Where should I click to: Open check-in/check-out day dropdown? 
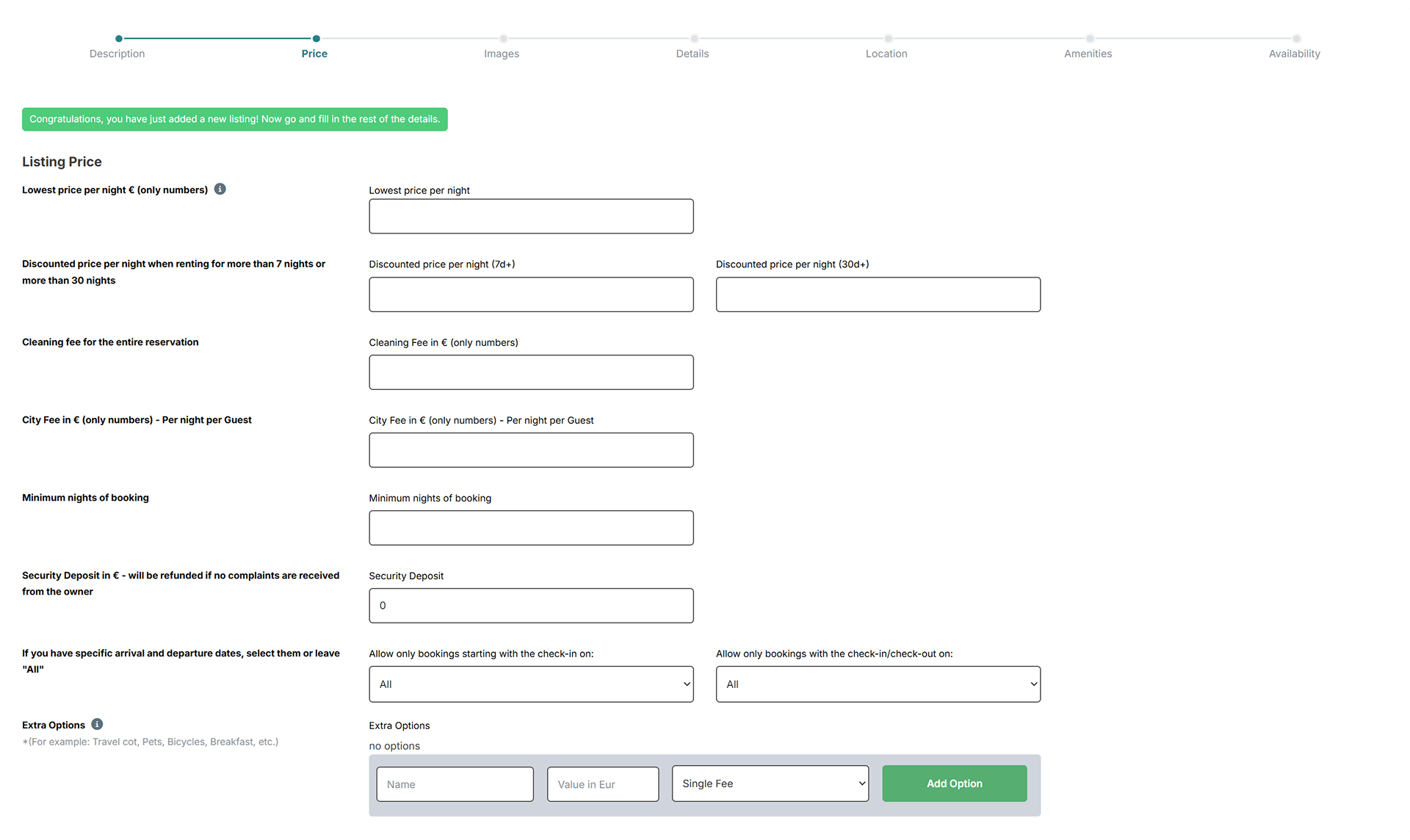(x=878, y=684)
